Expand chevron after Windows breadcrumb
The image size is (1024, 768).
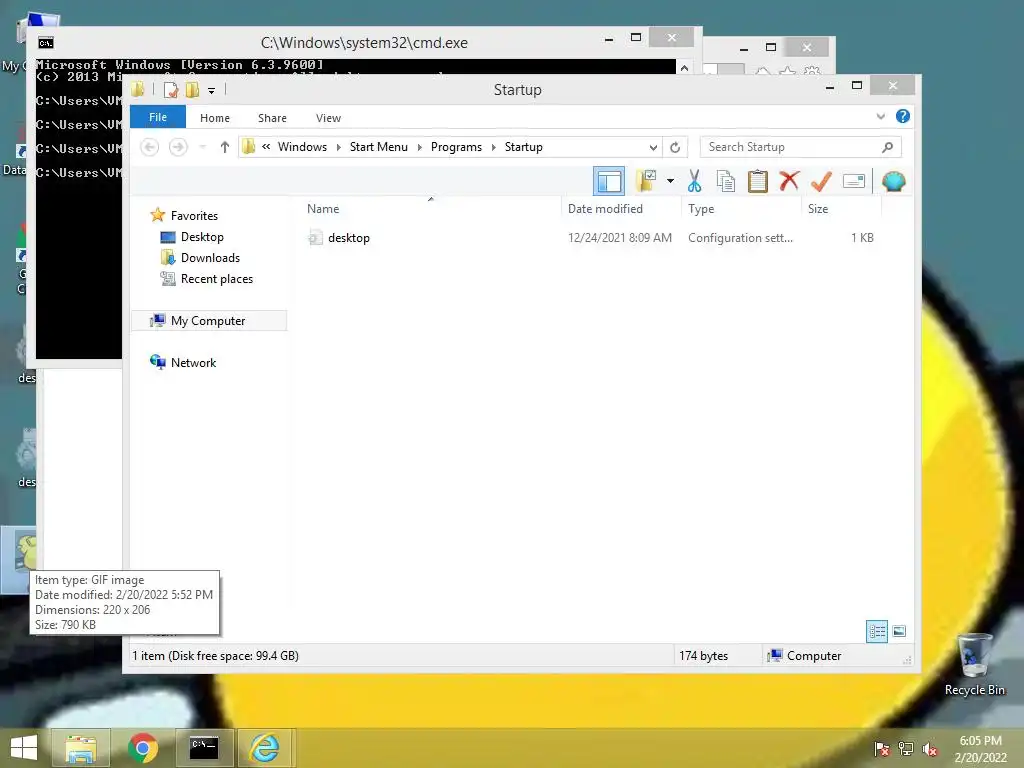point(338,147)
